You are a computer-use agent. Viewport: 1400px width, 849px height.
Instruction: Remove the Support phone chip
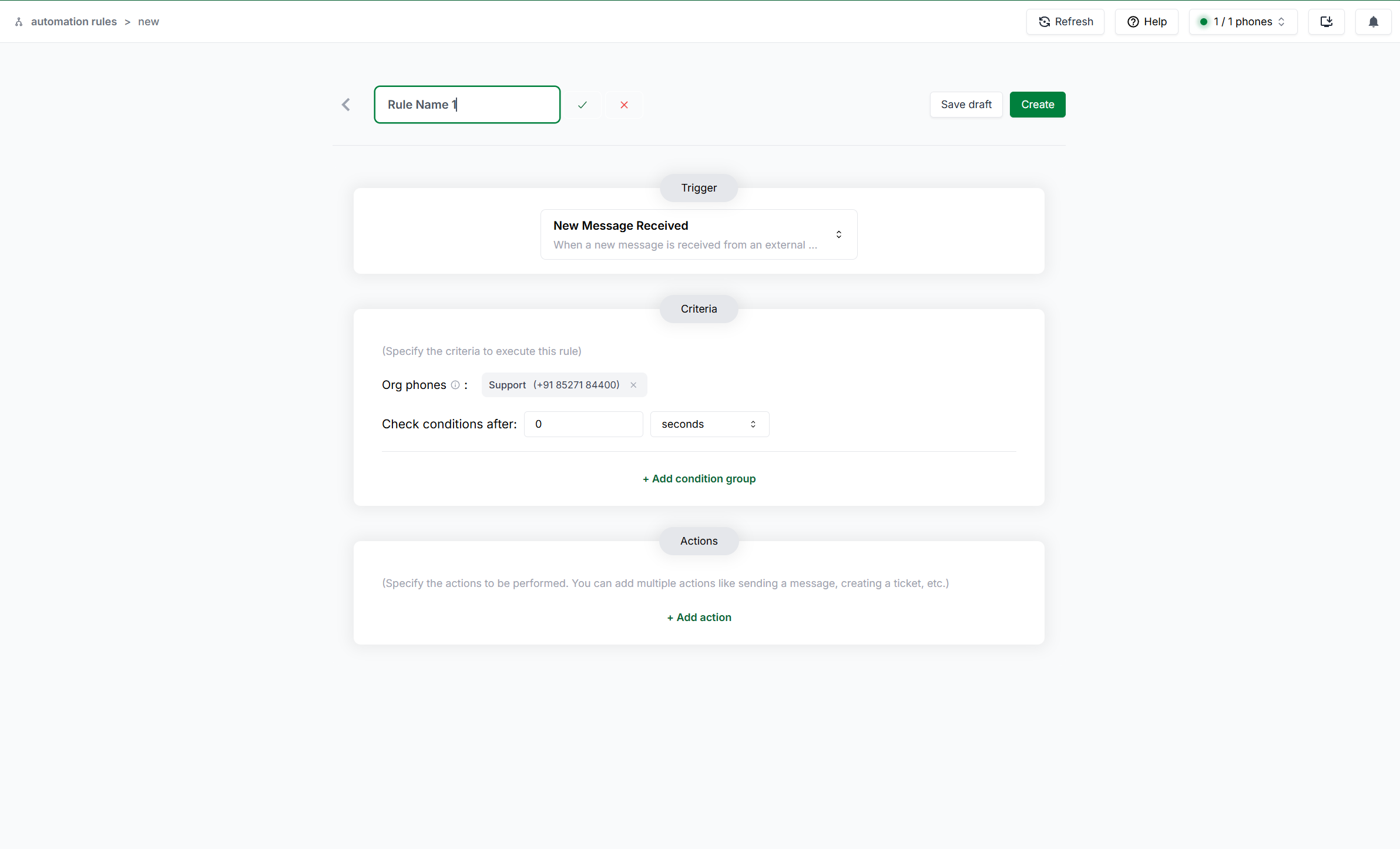click(633, 385)
